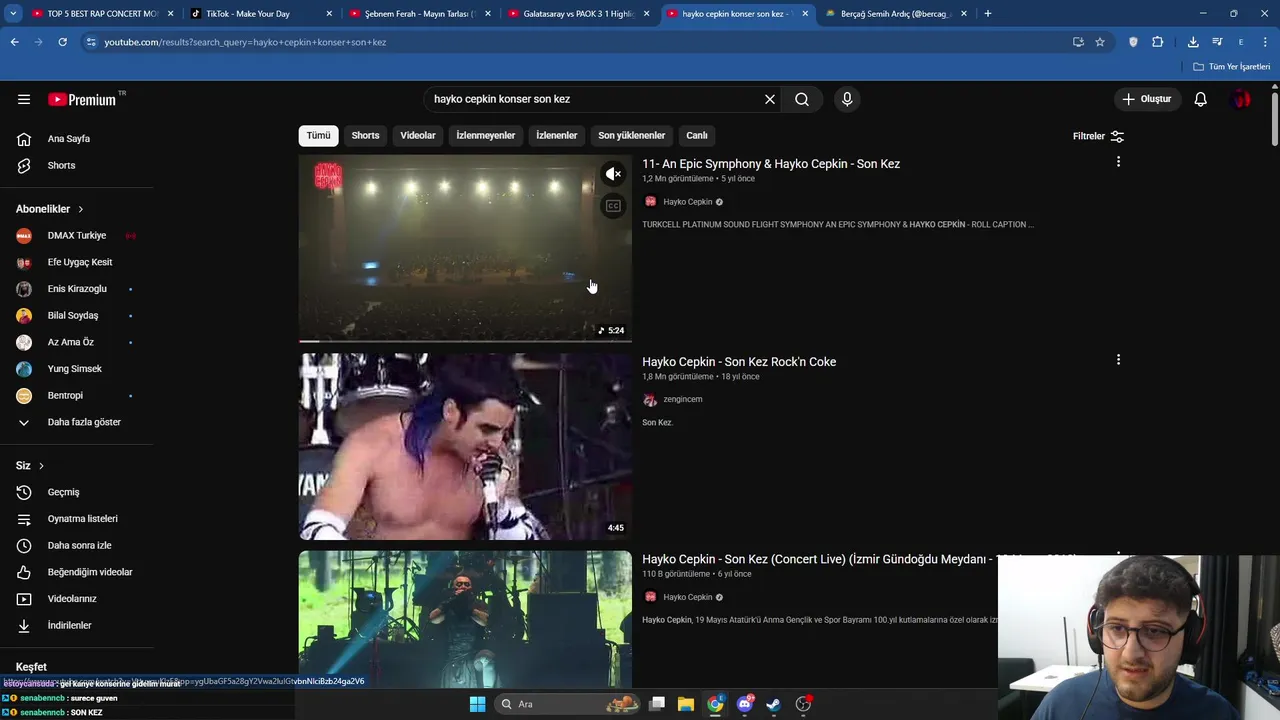This screenshot has width=1280, height=720.
Task: Select the Shorts filter chip
Action: (x=365, y=135)
